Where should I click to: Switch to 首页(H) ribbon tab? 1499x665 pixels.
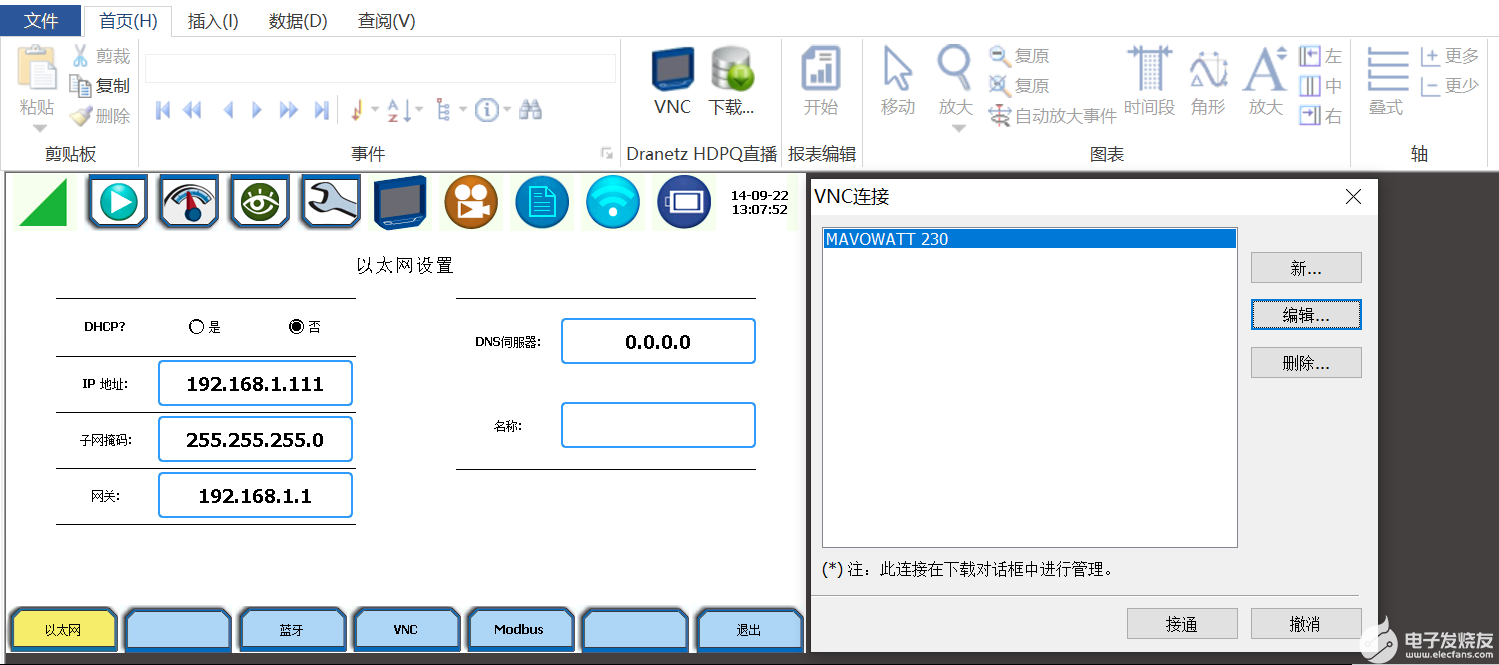[128, 20]
